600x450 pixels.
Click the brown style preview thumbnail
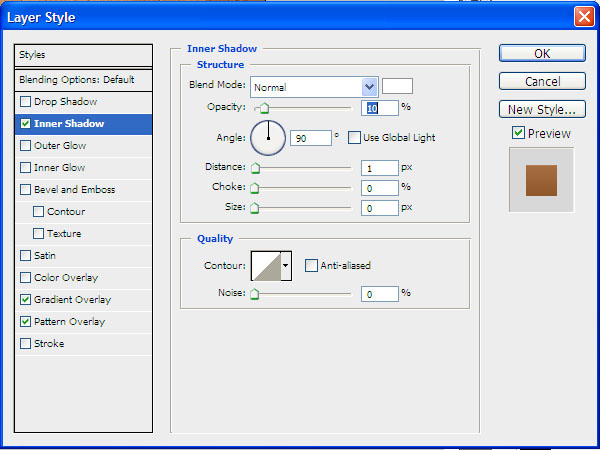tap(541, 180)
